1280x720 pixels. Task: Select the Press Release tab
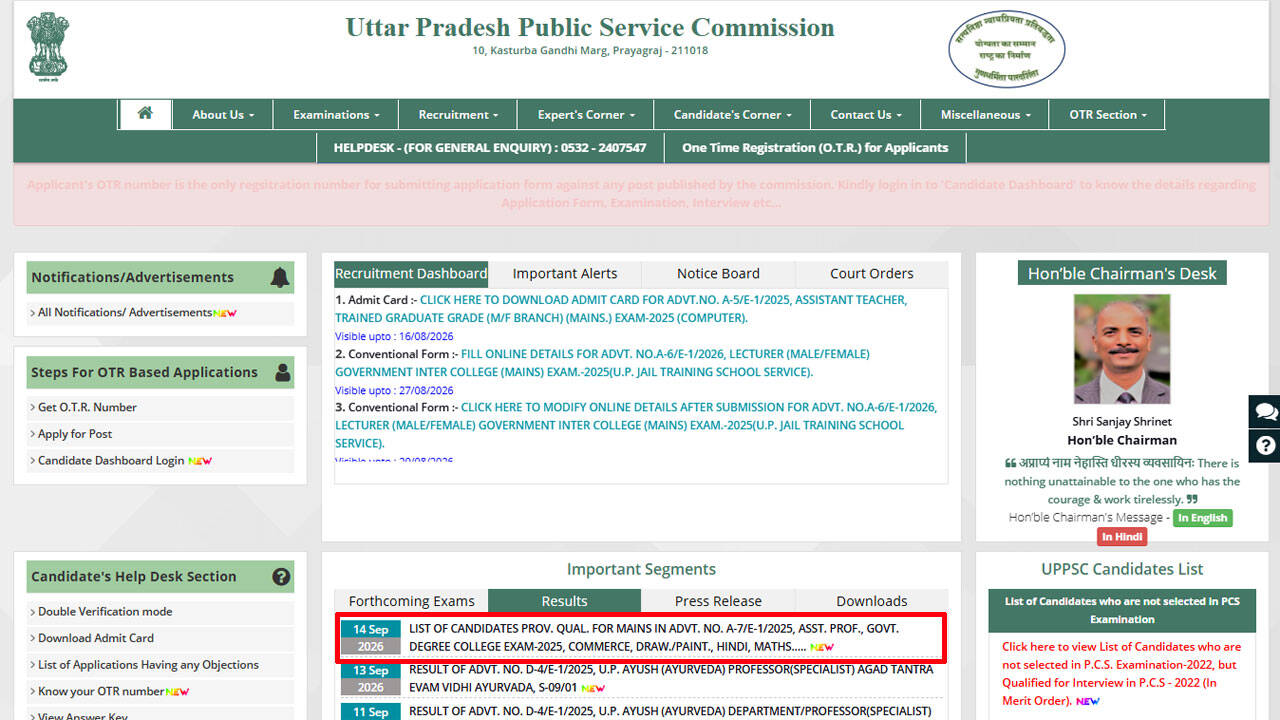coord(718,601)
